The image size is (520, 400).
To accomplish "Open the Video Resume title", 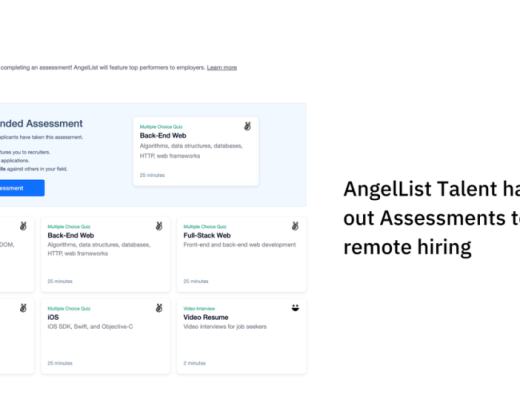I will 206,317.
